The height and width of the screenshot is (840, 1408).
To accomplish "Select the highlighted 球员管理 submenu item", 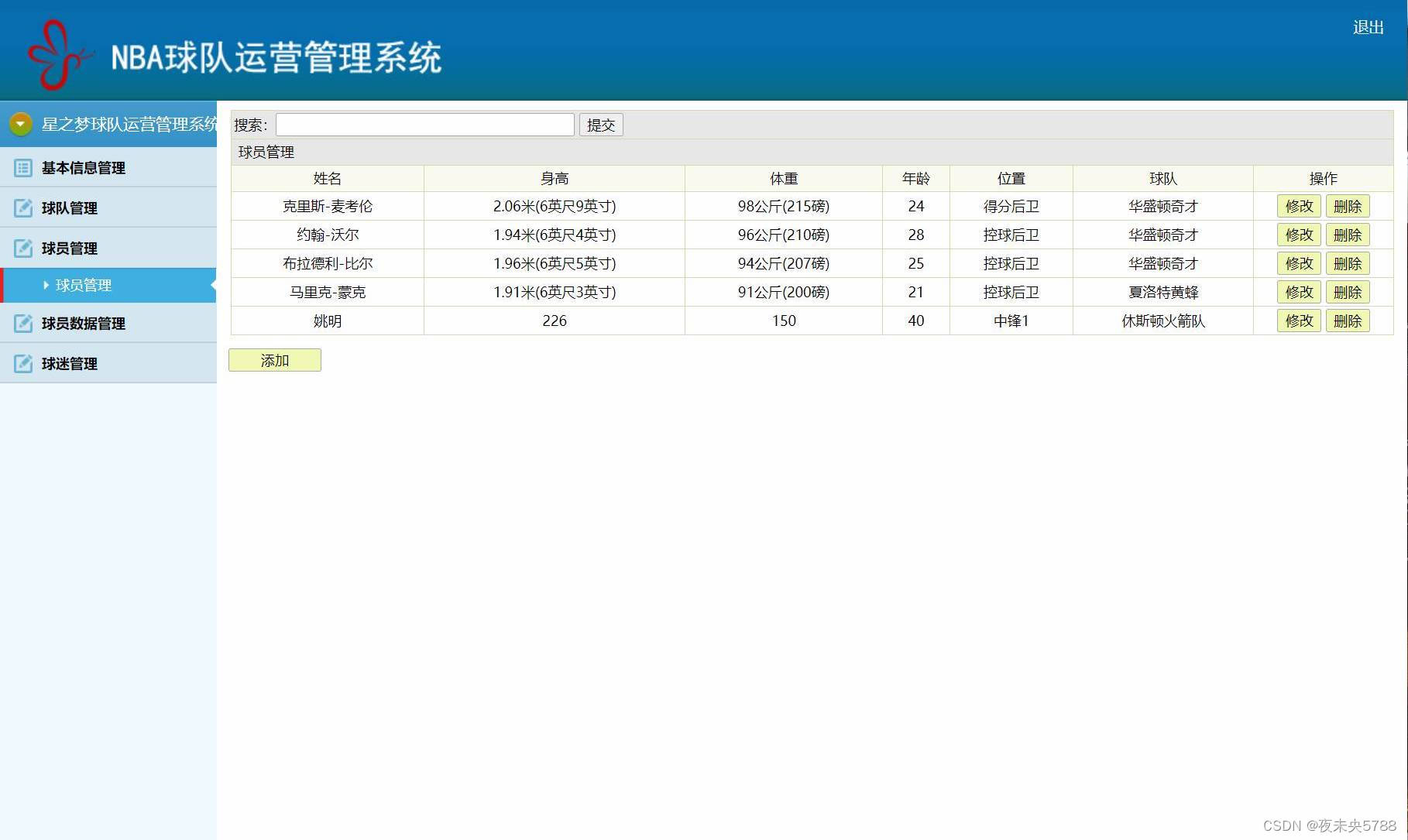I will click(x=108, y=285).
